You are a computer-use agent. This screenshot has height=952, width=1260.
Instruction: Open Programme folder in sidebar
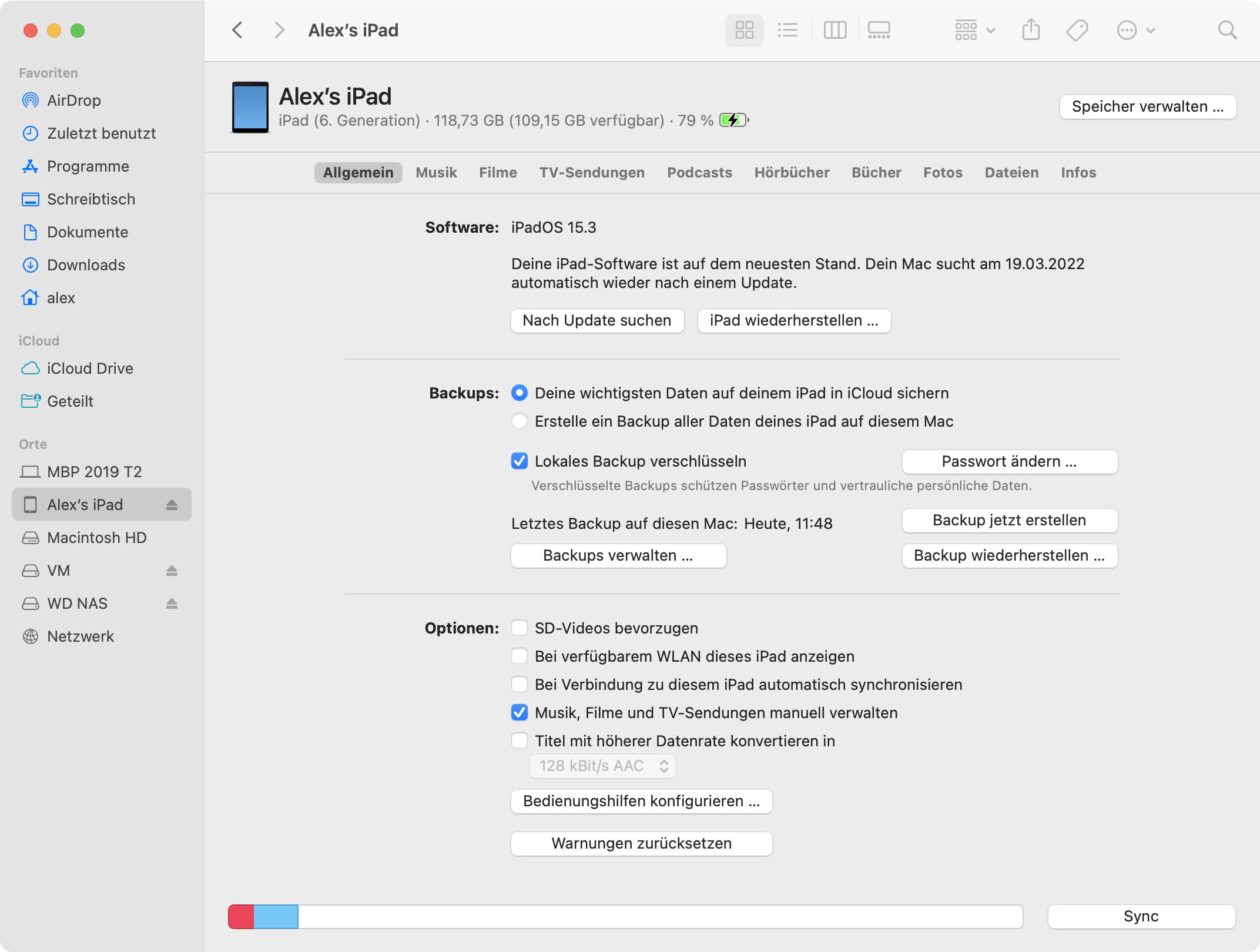pos(102,166)
